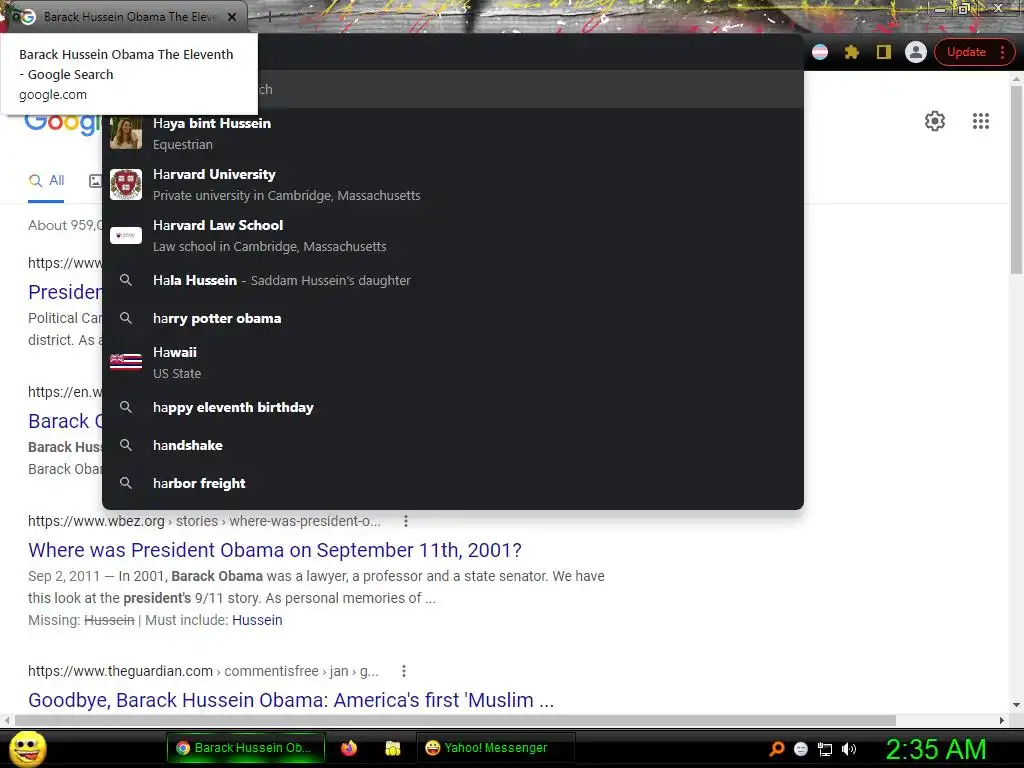
Task: Click the Hawaii flag icon
Action: pyautogui.click(x=126, y=362)
